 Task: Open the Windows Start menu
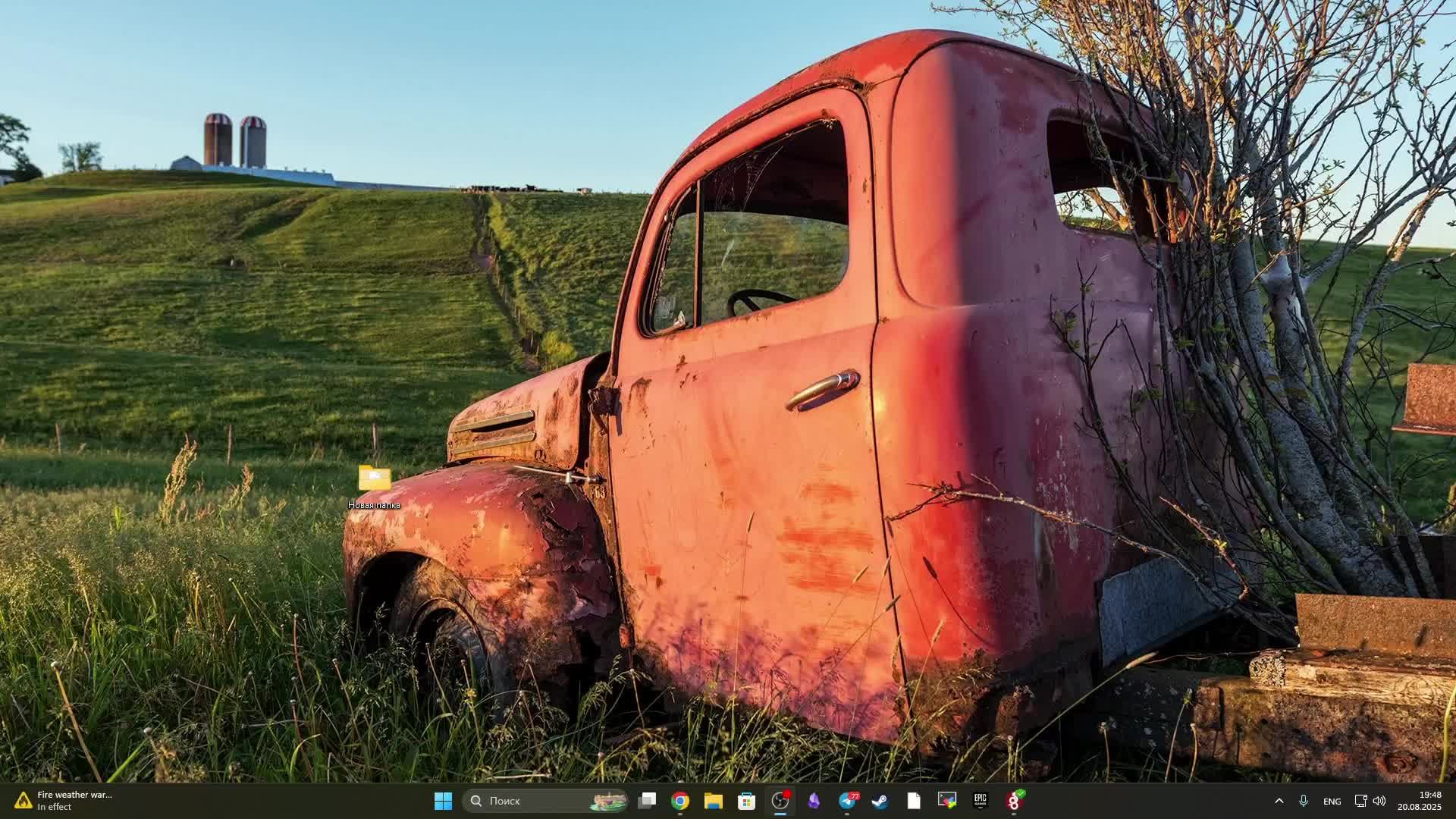(443, 801)
